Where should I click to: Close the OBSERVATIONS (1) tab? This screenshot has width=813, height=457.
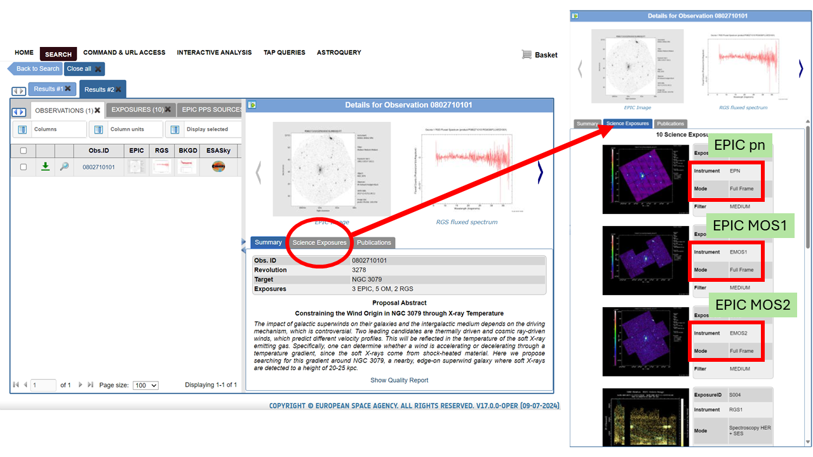pos(97,110)
